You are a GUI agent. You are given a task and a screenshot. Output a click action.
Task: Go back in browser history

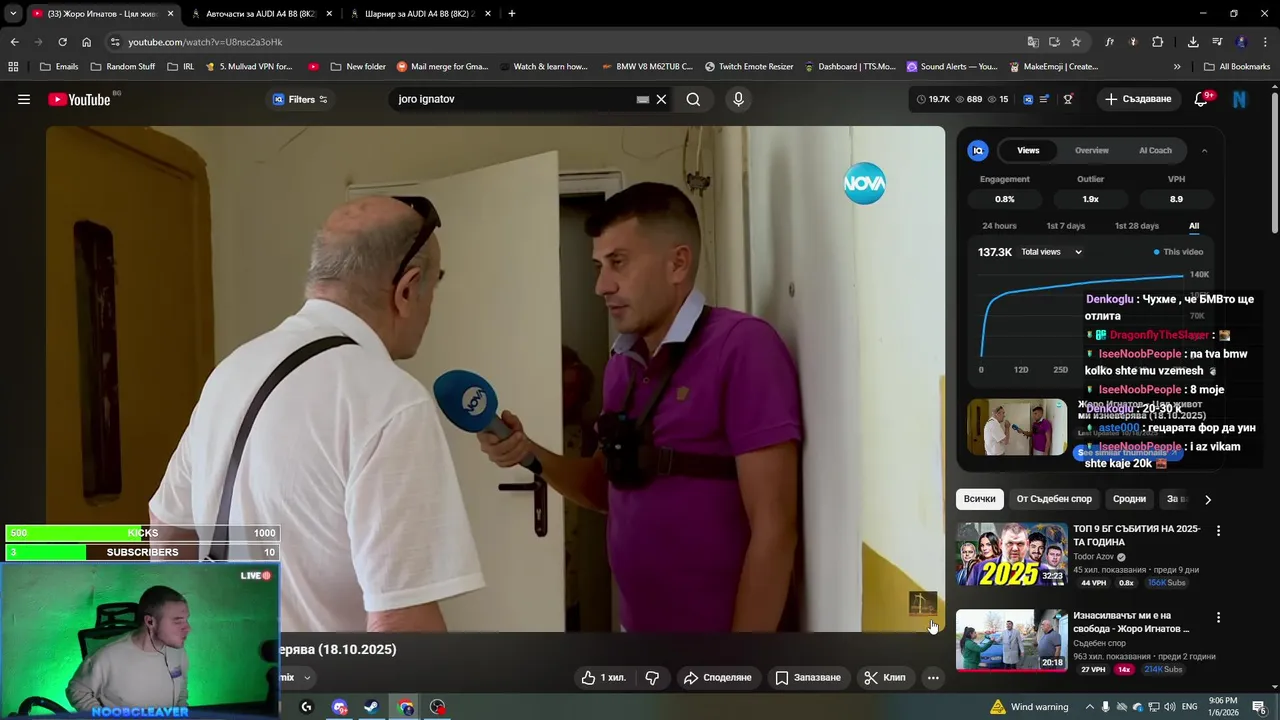(x=14, y=42)
